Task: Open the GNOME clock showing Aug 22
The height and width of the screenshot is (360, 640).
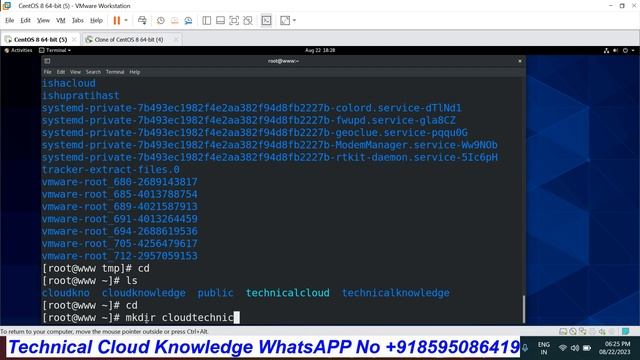Action: point(320,50)
